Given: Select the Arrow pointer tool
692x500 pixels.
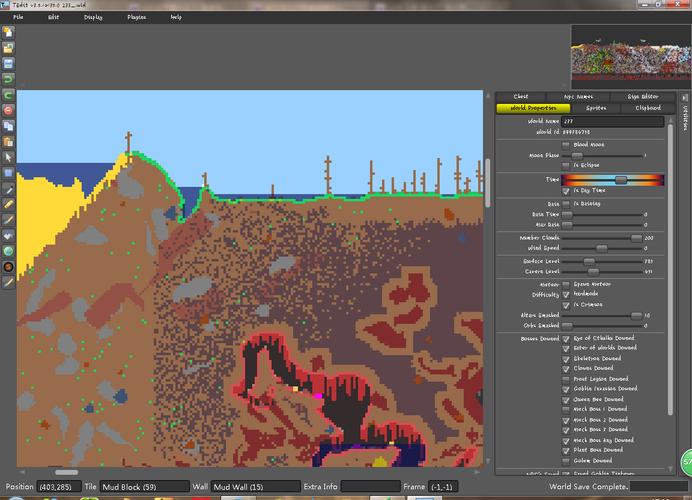Looking at the screenshot, I should 8,158.
